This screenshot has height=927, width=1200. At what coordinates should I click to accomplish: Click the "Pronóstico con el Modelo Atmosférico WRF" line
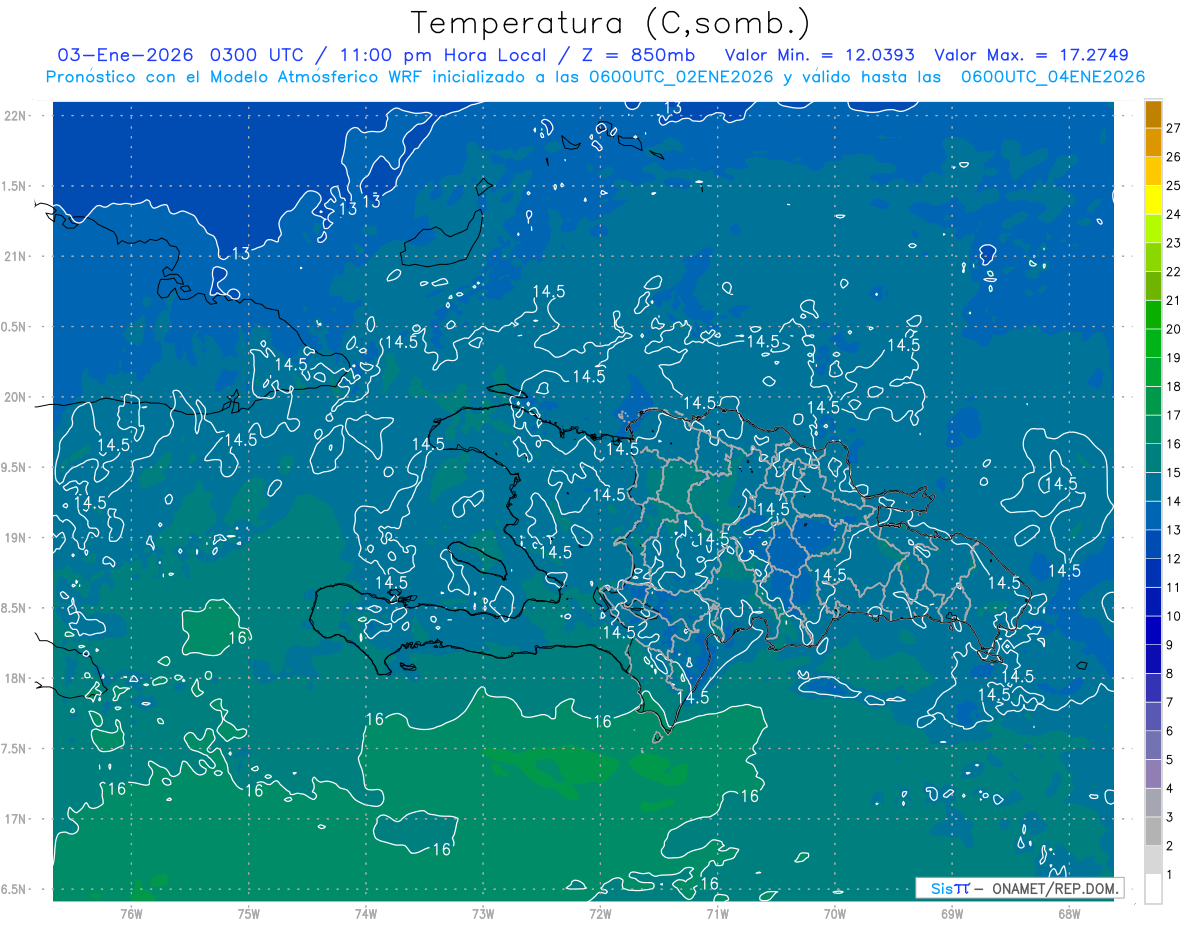236,77
